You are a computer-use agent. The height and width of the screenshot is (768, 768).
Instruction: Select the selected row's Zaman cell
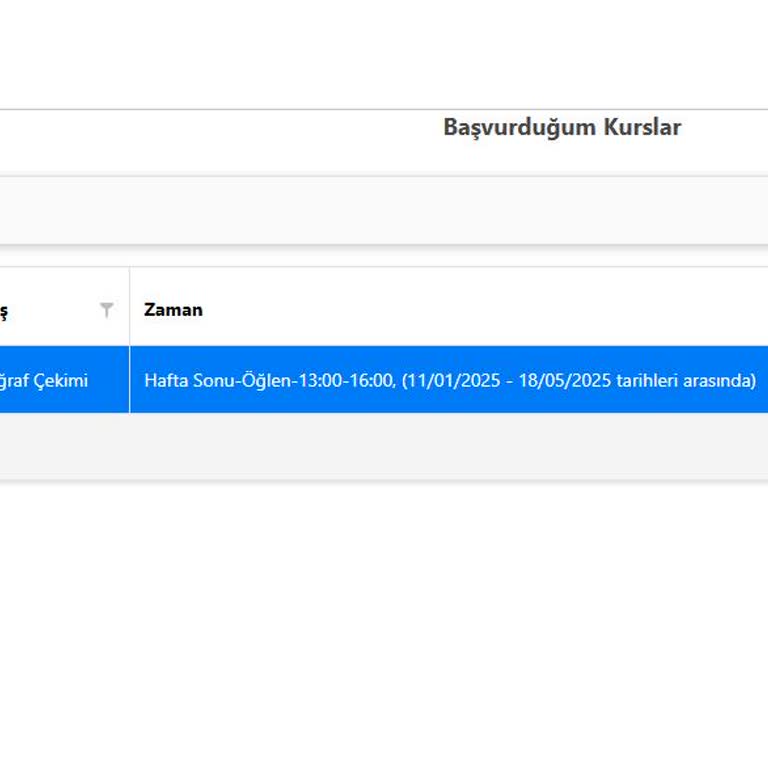click(x=450, y=380)
